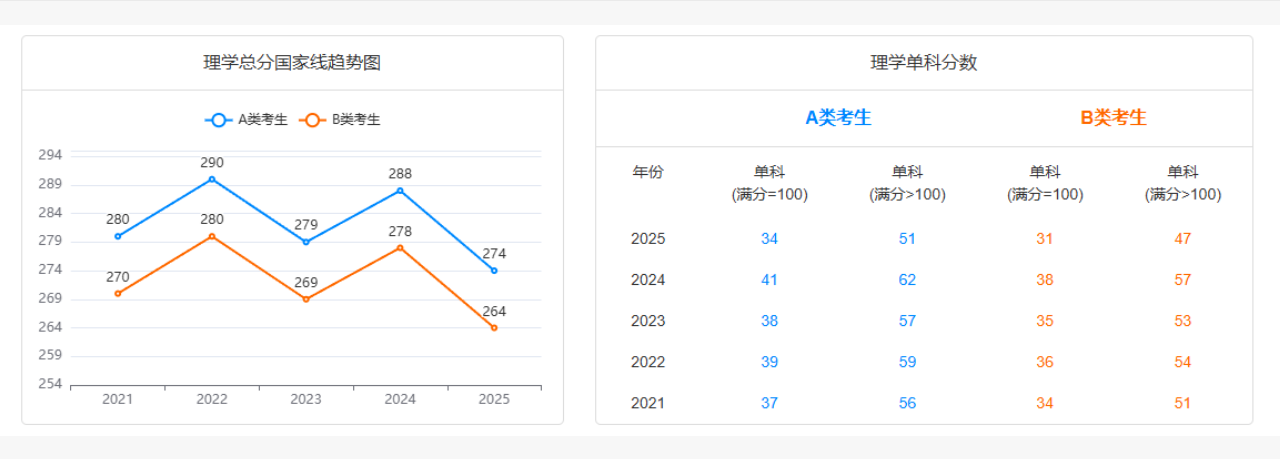Click the 2024 B类 data point labeled 278

click(400, 247)
